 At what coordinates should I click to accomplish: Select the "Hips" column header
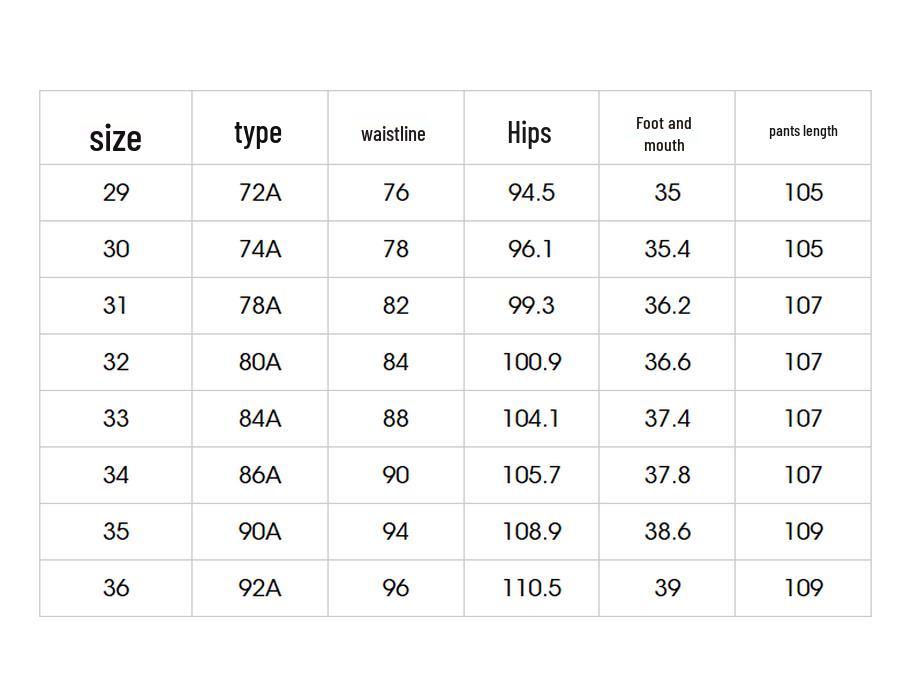click(x=530, y=132)
